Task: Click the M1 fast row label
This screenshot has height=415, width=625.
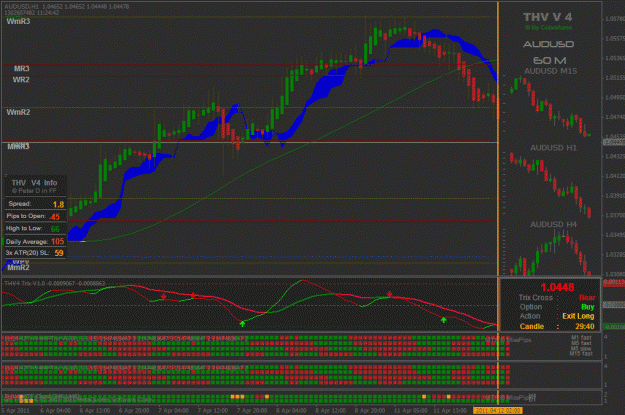Action: coord(582,338)
